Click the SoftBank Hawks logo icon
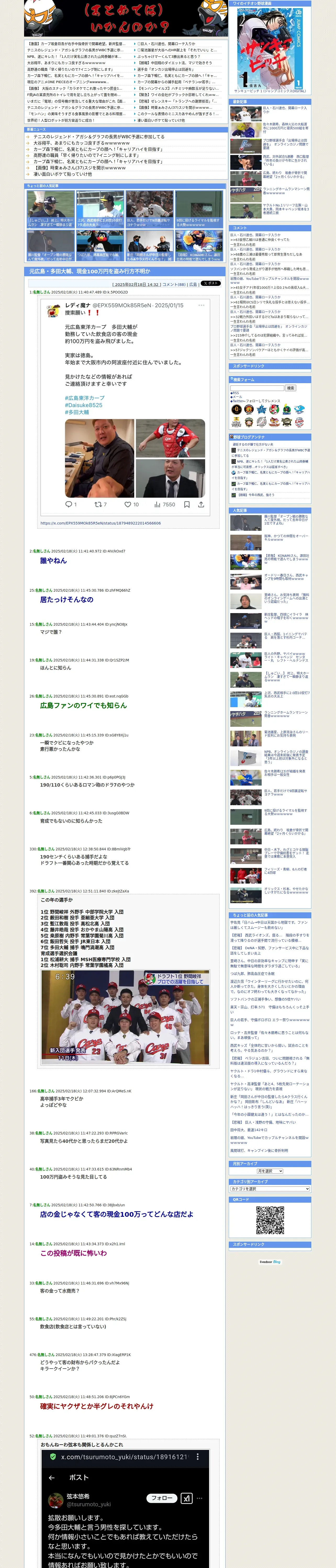 pos(237,422)
